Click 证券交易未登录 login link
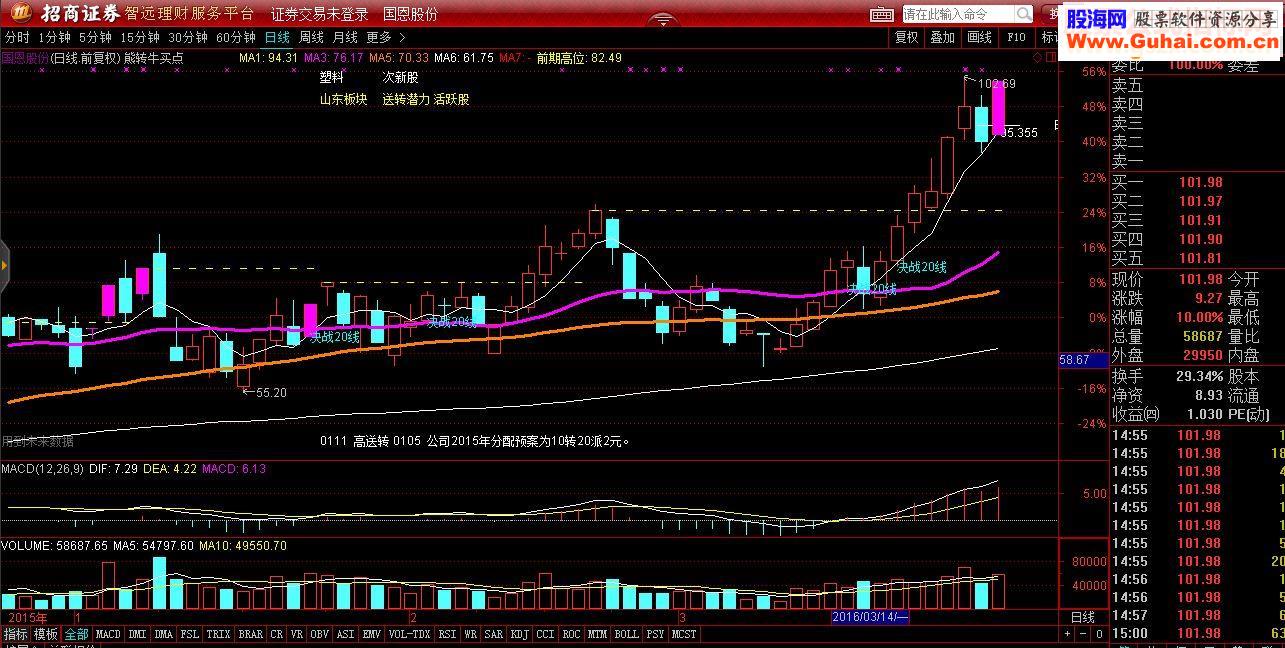 (x=319, y=14)
